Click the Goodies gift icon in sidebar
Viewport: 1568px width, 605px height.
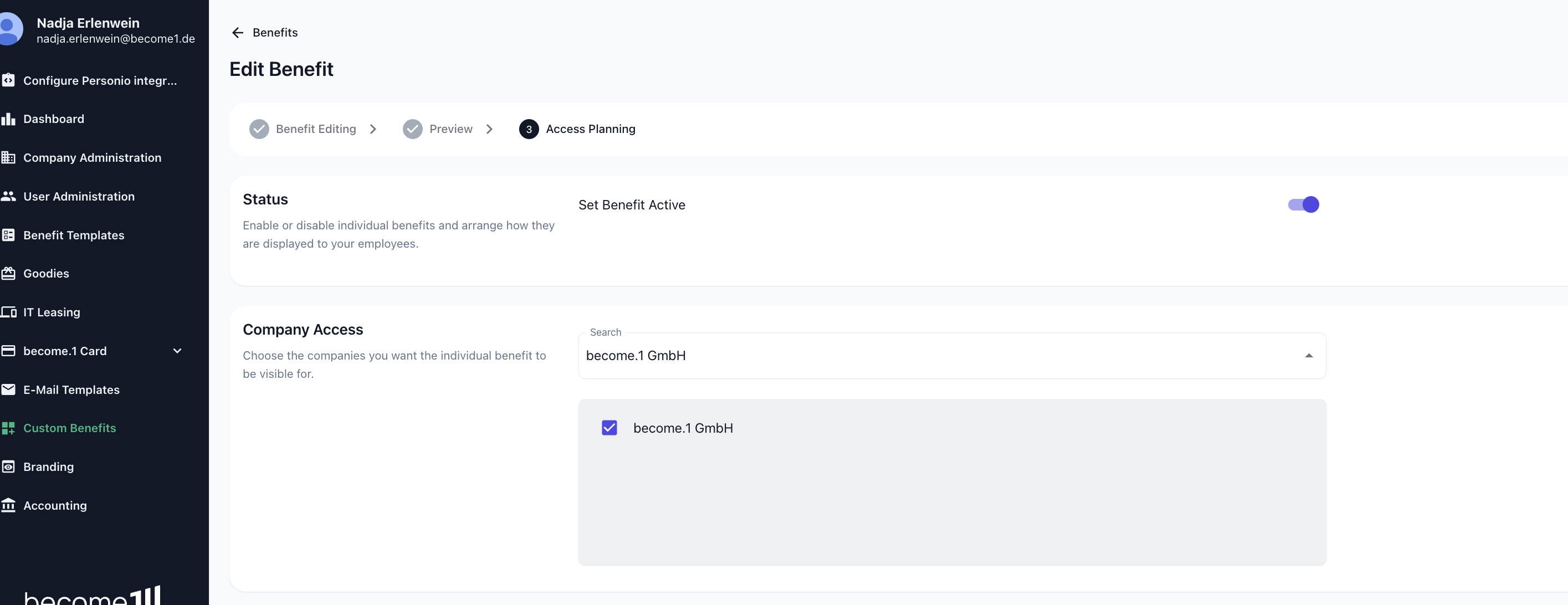(x=8, y=273)
